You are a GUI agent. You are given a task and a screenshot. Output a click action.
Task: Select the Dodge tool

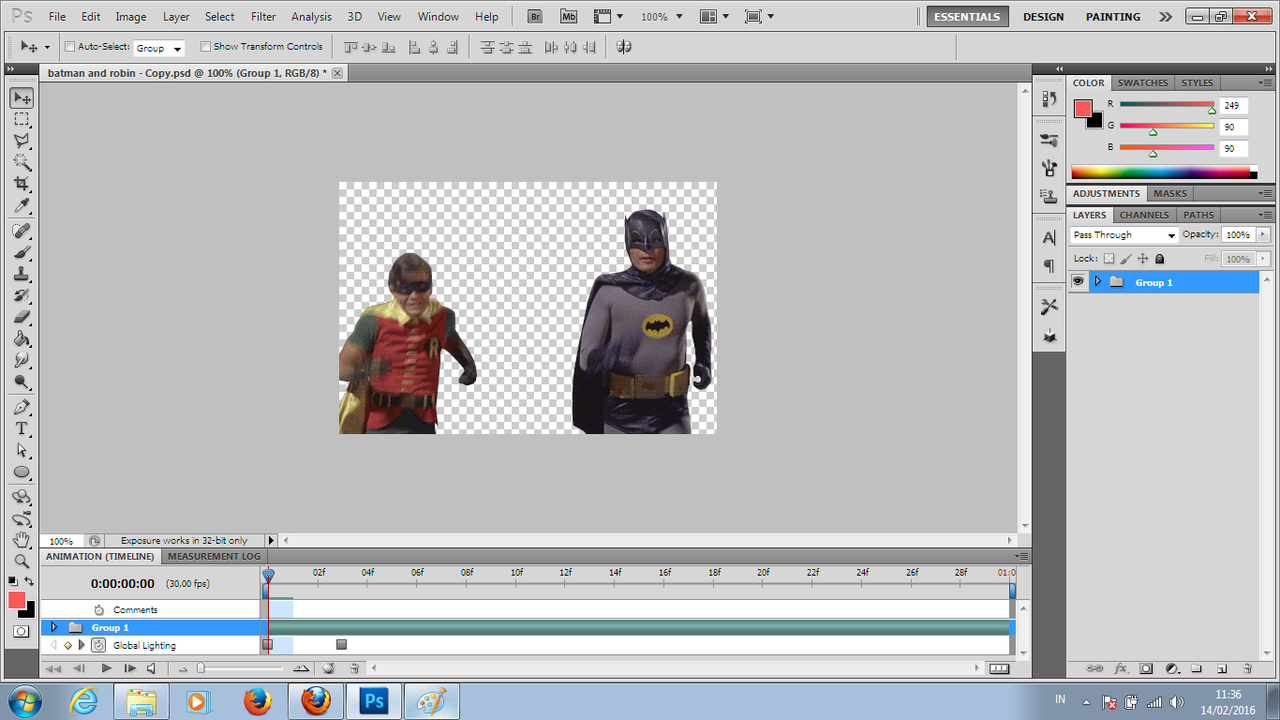22,382
